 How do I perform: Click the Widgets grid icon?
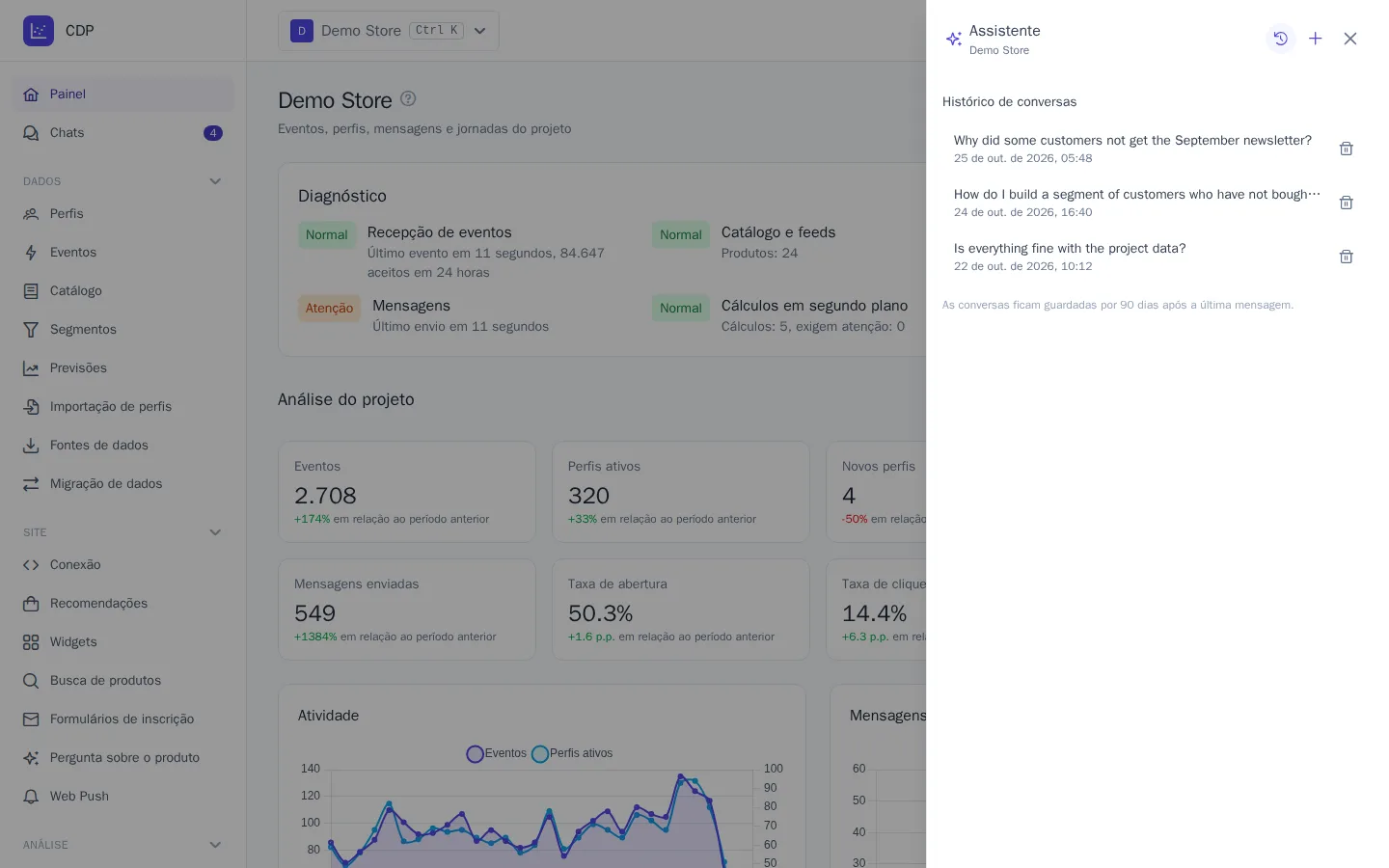pyautogui.click(x=31, y=641)
